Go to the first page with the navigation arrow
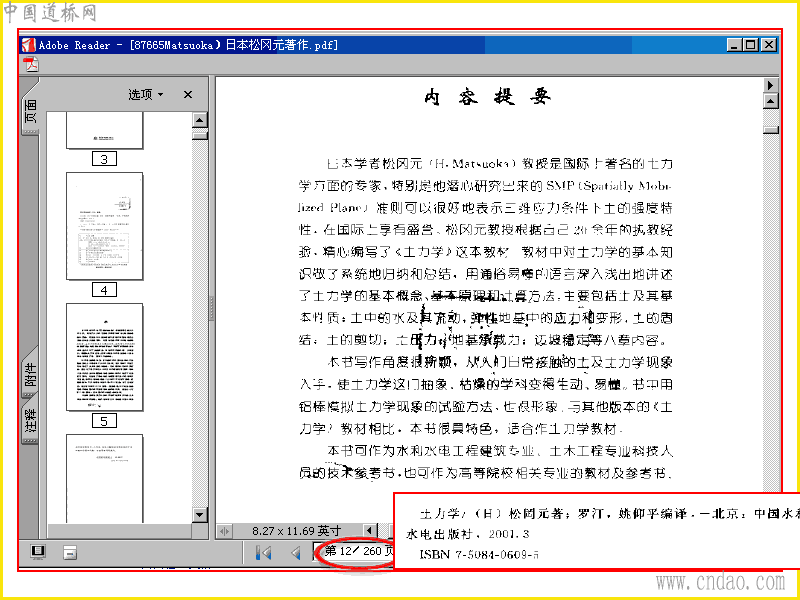 (x=264, y=553)
